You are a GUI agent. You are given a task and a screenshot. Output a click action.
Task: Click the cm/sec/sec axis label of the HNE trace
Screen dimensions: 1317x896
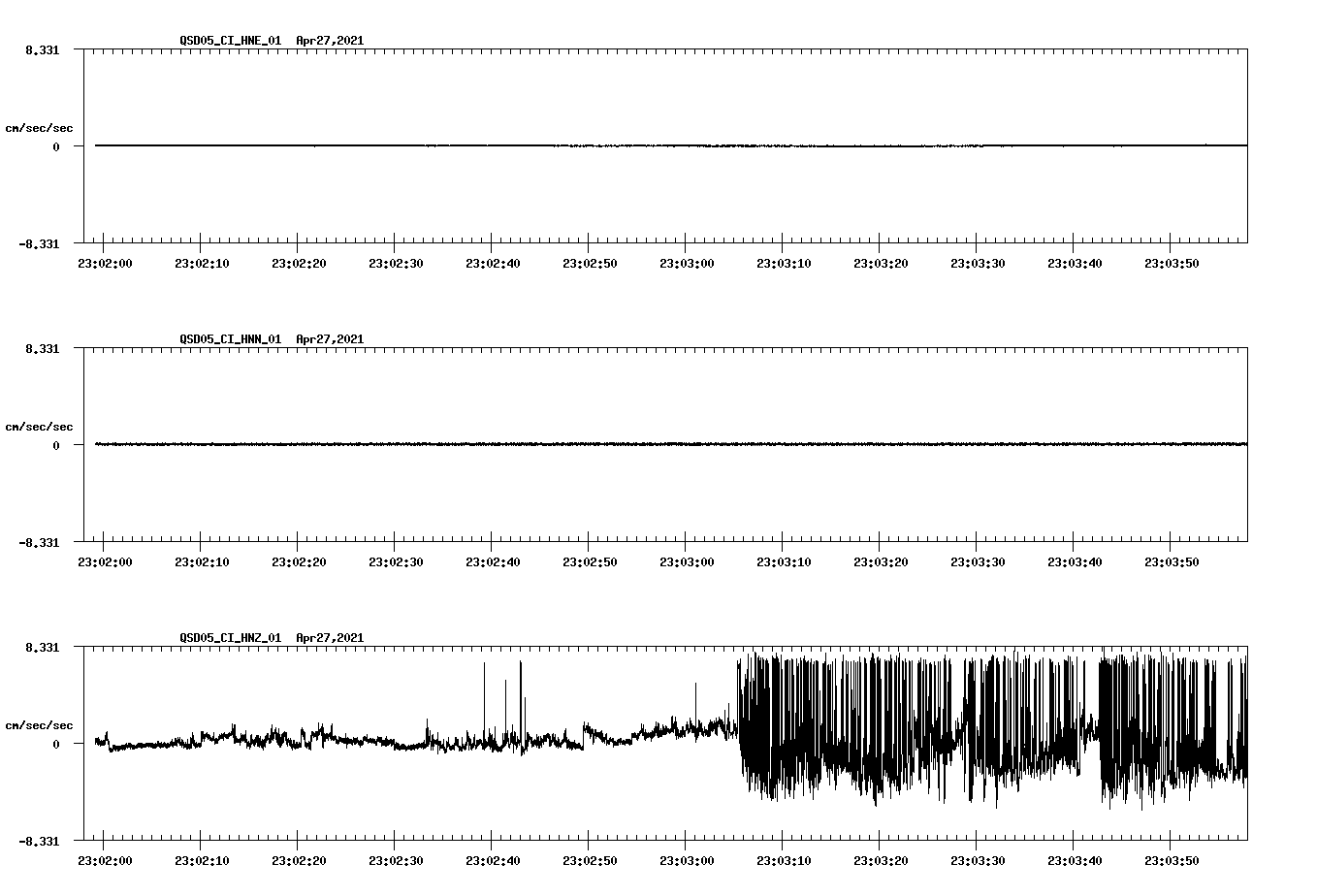pos(40,128)
